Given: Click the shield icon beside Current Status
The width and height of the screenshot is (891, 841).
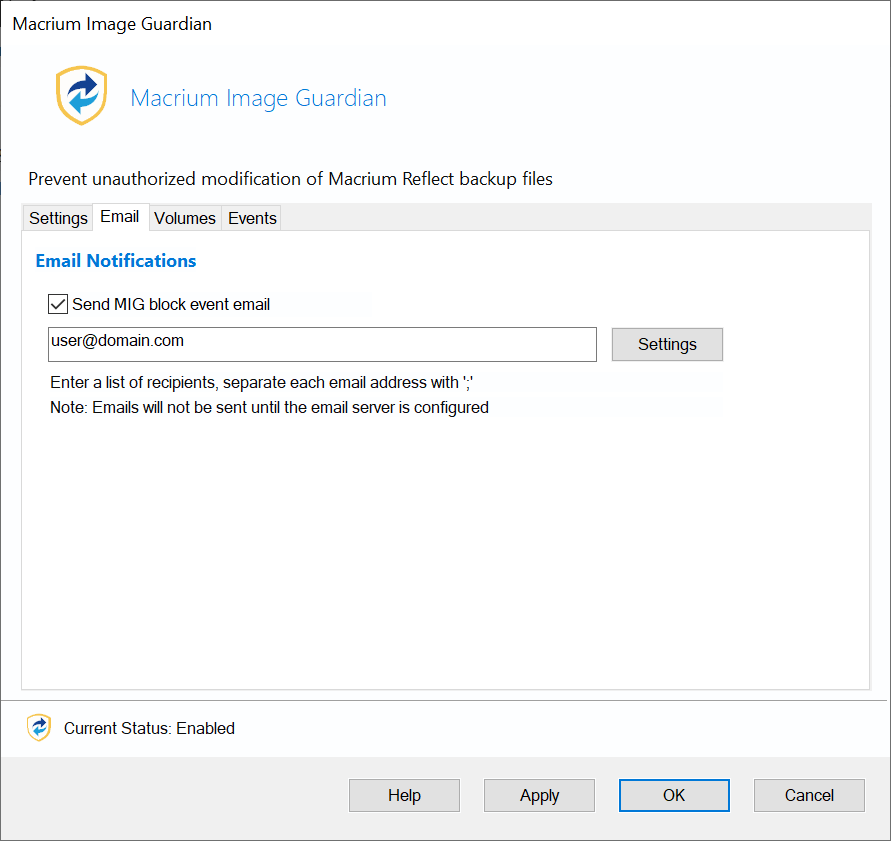Looking at the screenshot, I should 39,728.
